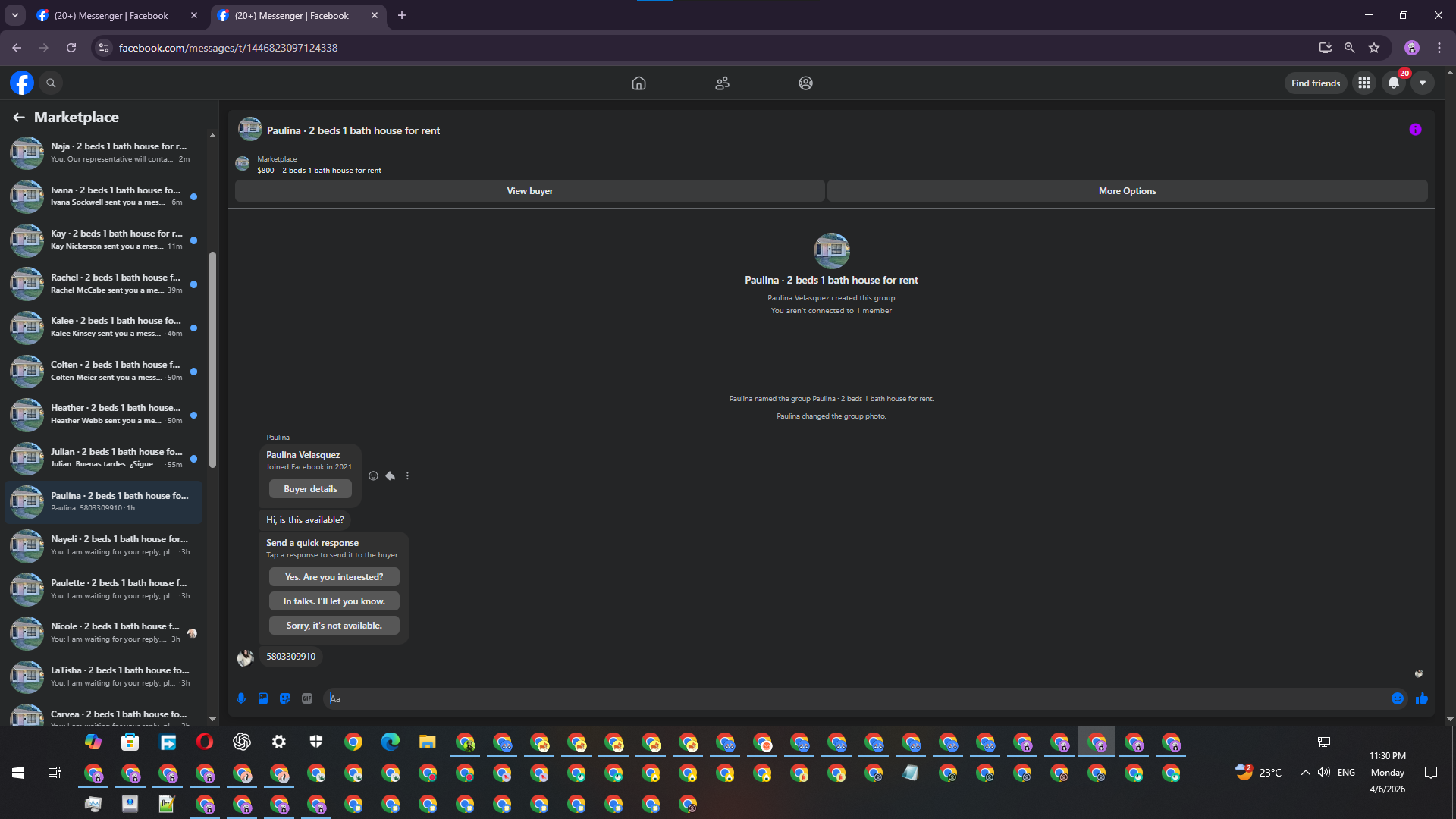Open the Windows notification center
The width and height of the screenshot is (1456, 819).
1431,773
